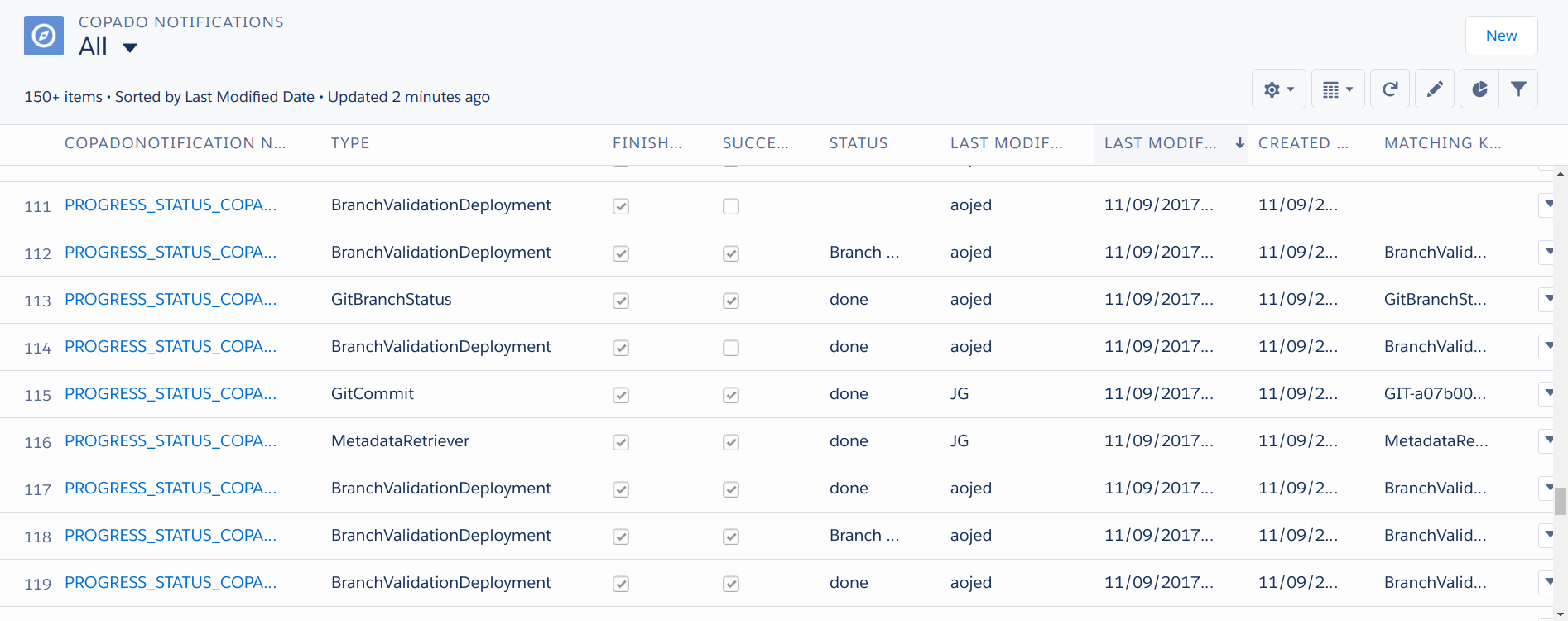1568x621 pixels.
Task: Toggle Finished checkbox in row 113
Action: [621, 301]
